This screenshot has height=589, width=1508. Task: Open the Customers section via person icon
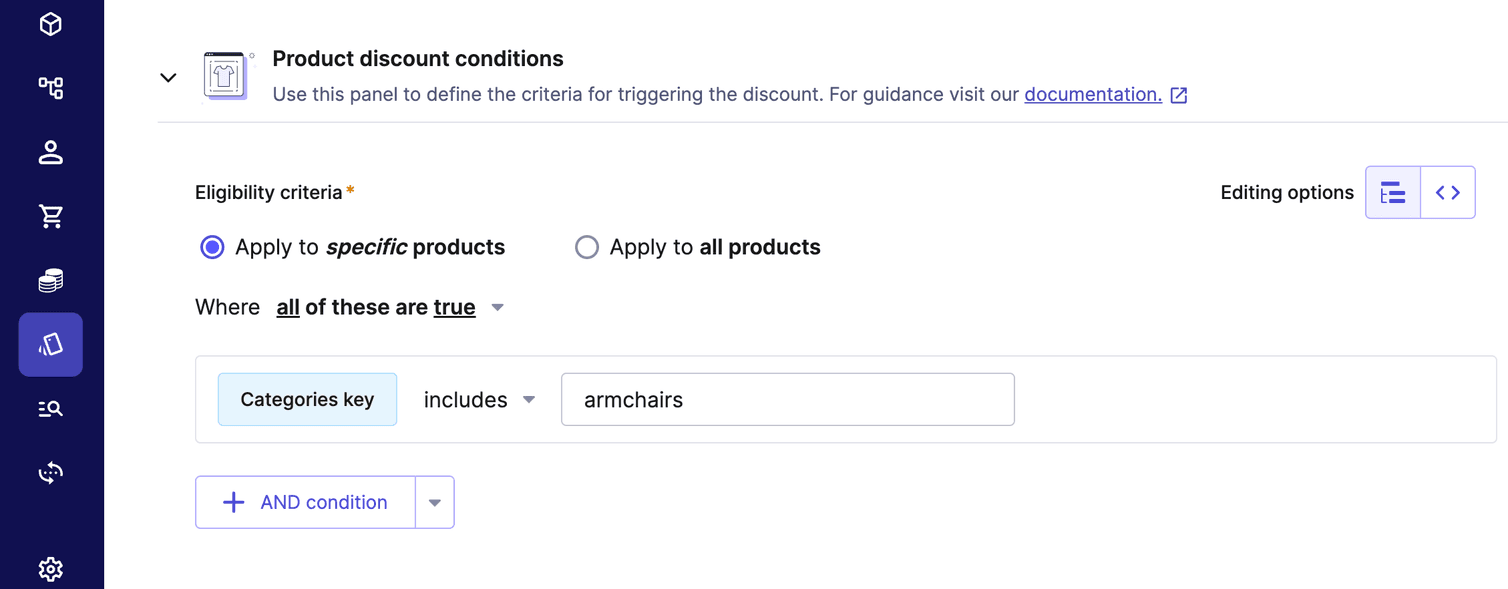click(50, 152)
